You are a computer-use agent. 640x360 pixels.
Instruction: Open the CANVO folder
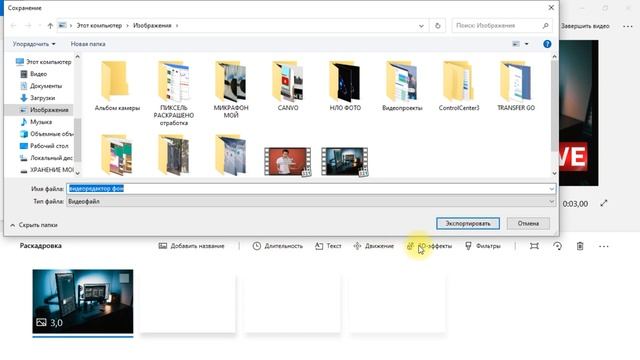(288, 86)
